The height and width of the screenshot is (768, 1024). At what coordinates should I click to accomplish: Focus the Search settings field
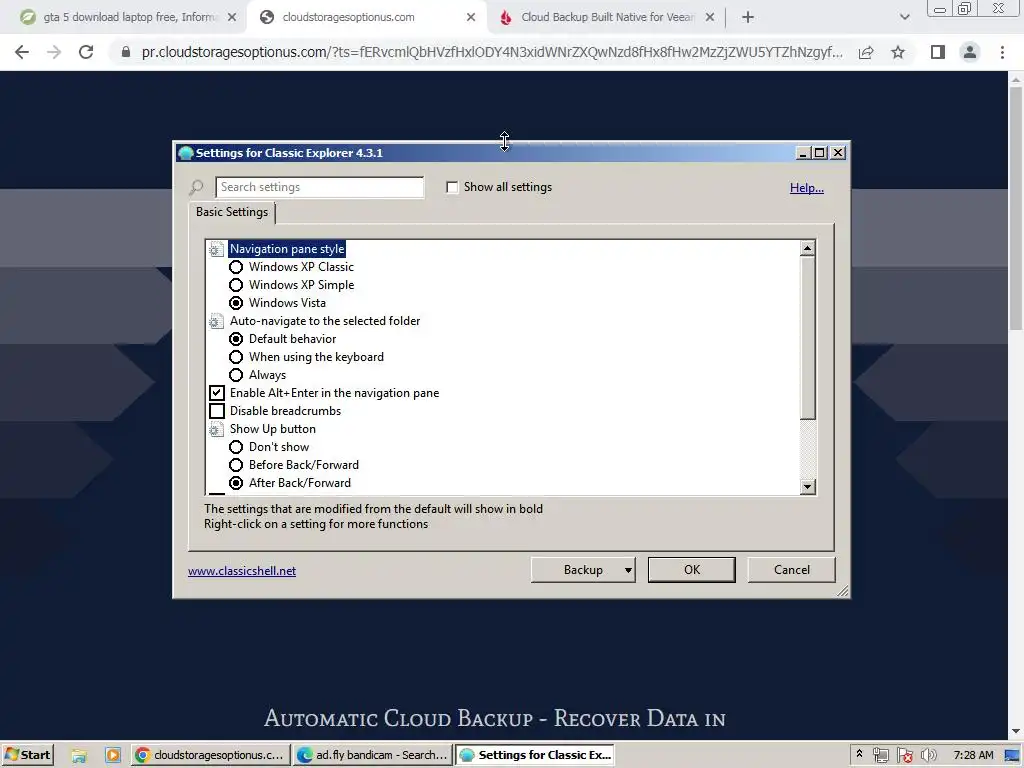pos(319,187)
